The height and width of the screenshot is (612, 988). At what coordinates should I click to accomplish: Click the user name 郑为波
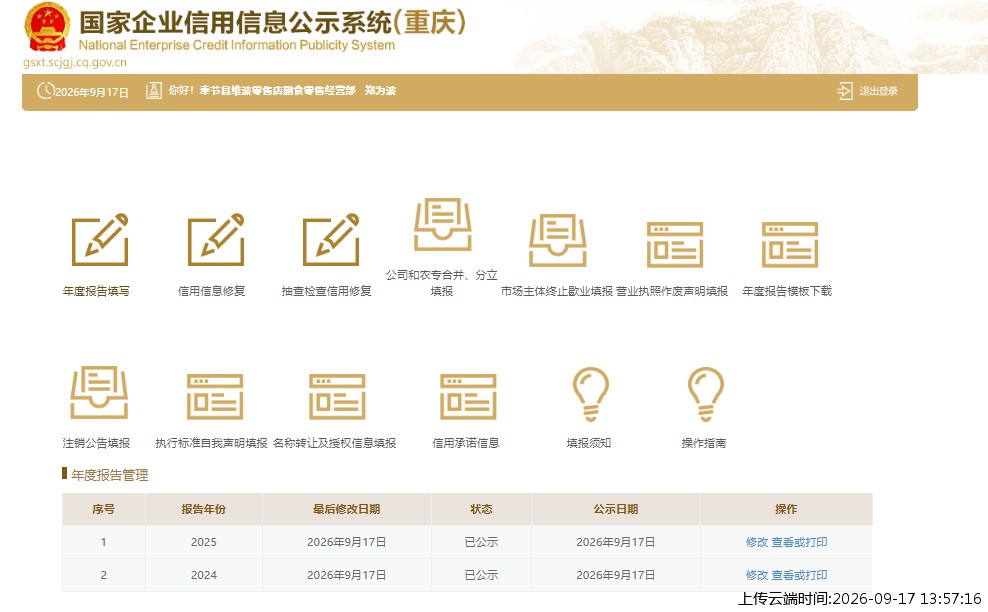point(380,91)
